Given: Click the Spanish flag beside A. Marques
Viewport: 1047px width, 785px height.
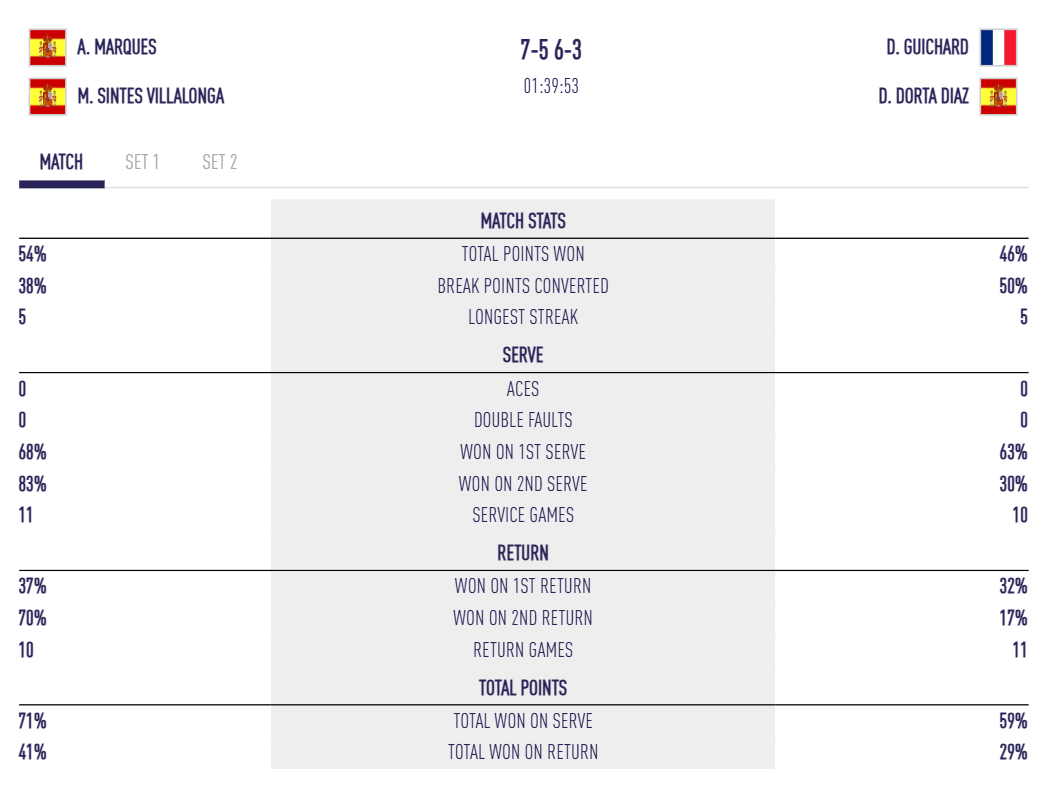Looking at the screenshot, I should click(x=47, y=47).
